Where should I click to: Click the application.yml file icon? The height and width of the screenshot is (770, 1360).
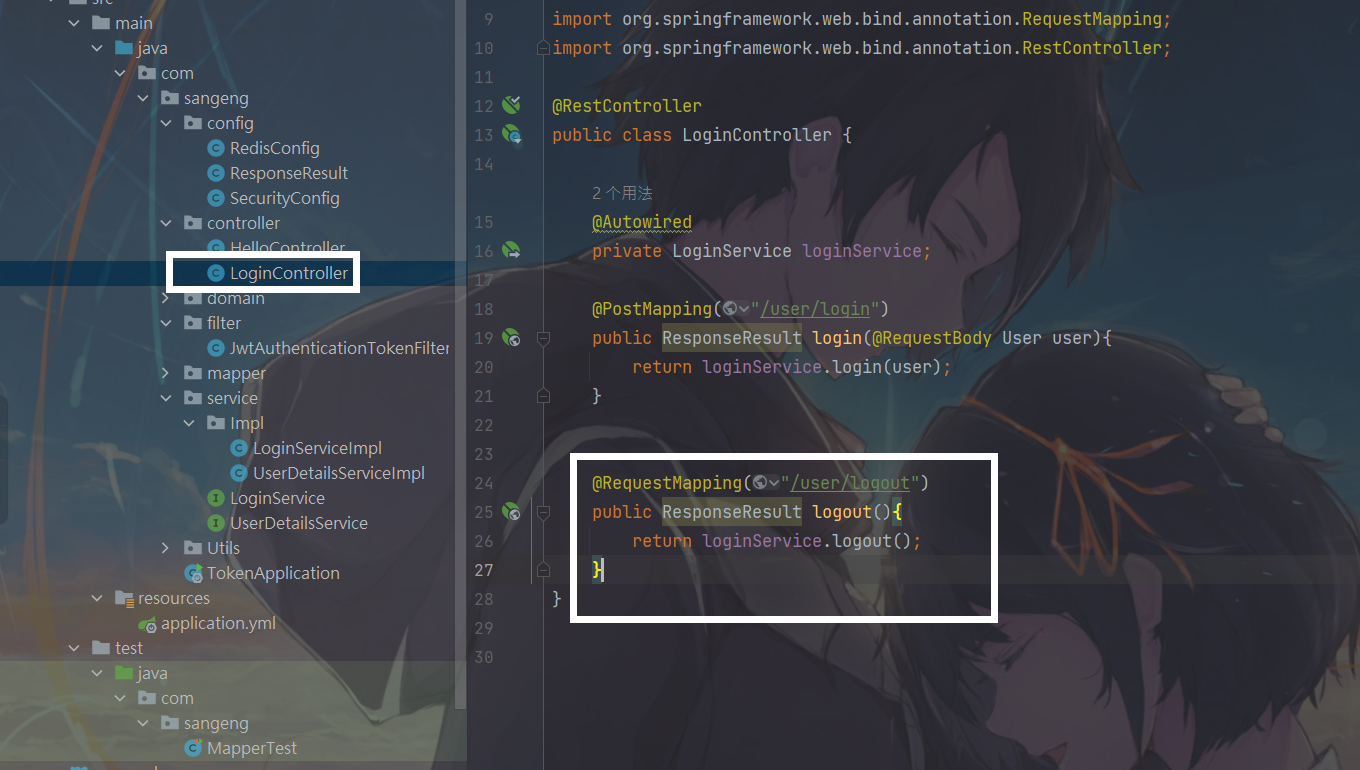[x=147, y=623]
